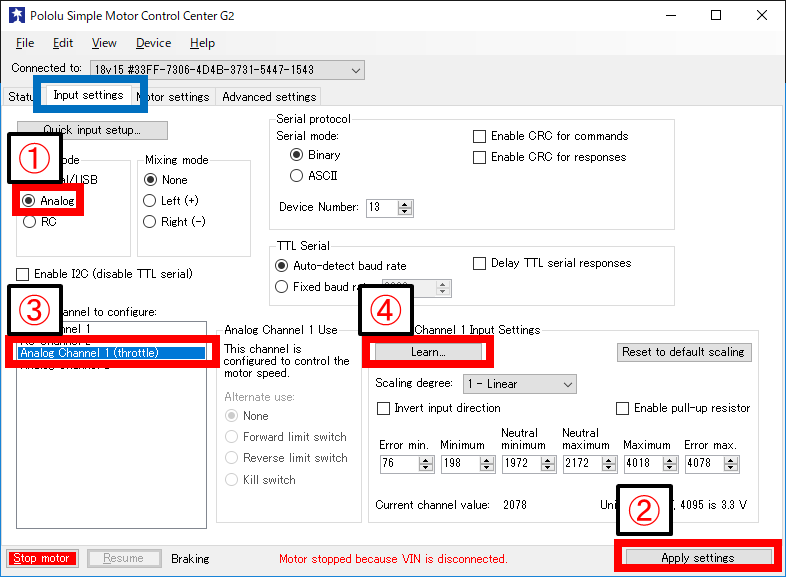The height and width of the screenshot is (577, 786).
Task: Click the Braking status text
Action: (x=190, y=559)
